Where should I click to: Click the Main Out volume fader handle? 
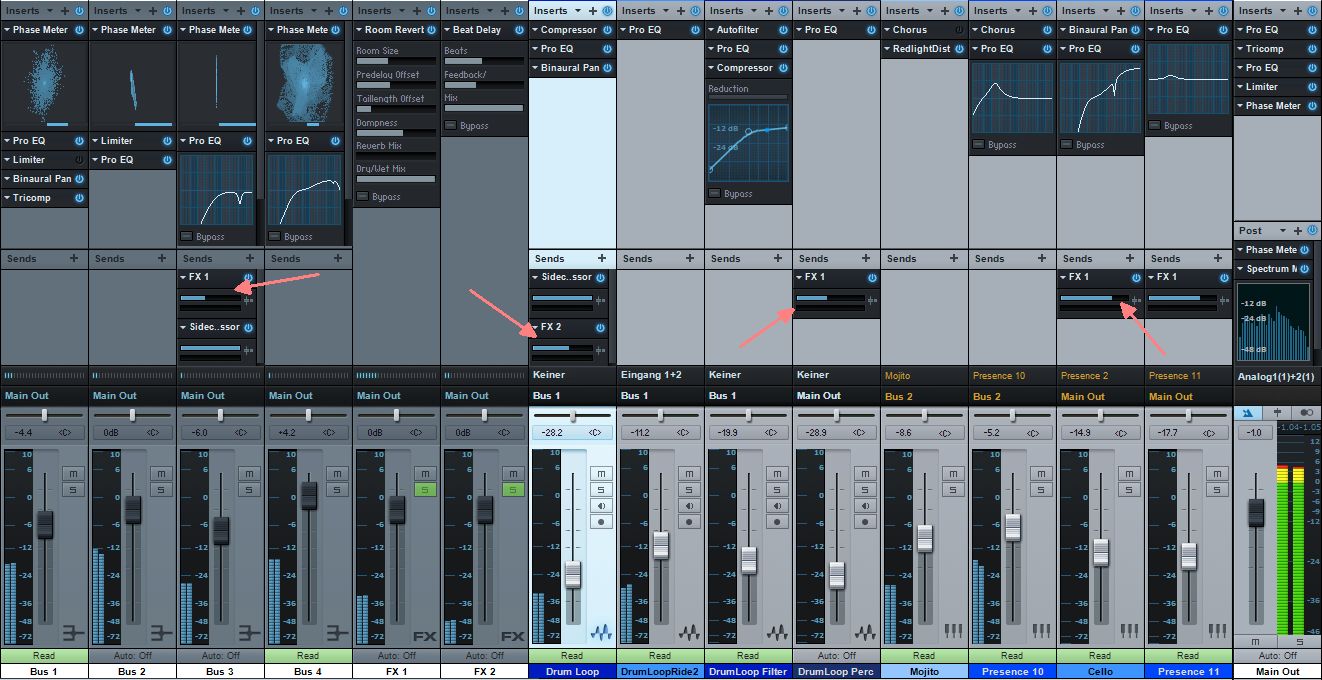coord(1257,512)
